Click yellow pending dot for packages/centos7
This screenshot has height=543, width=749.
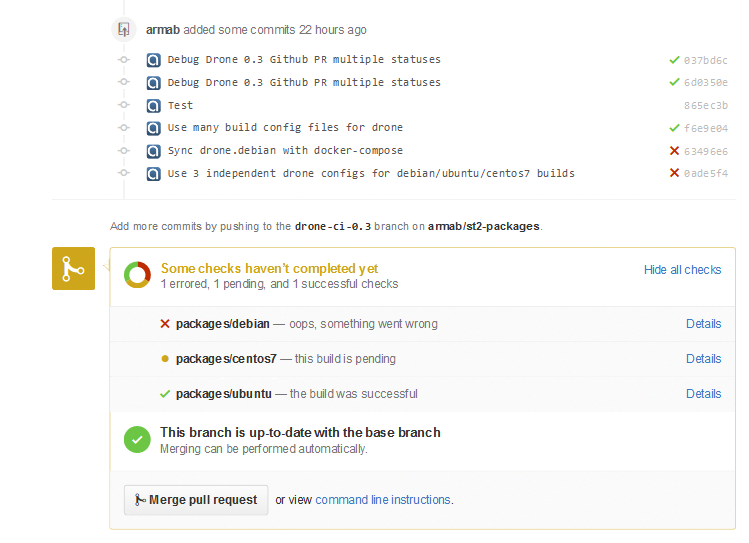point(165,359)
